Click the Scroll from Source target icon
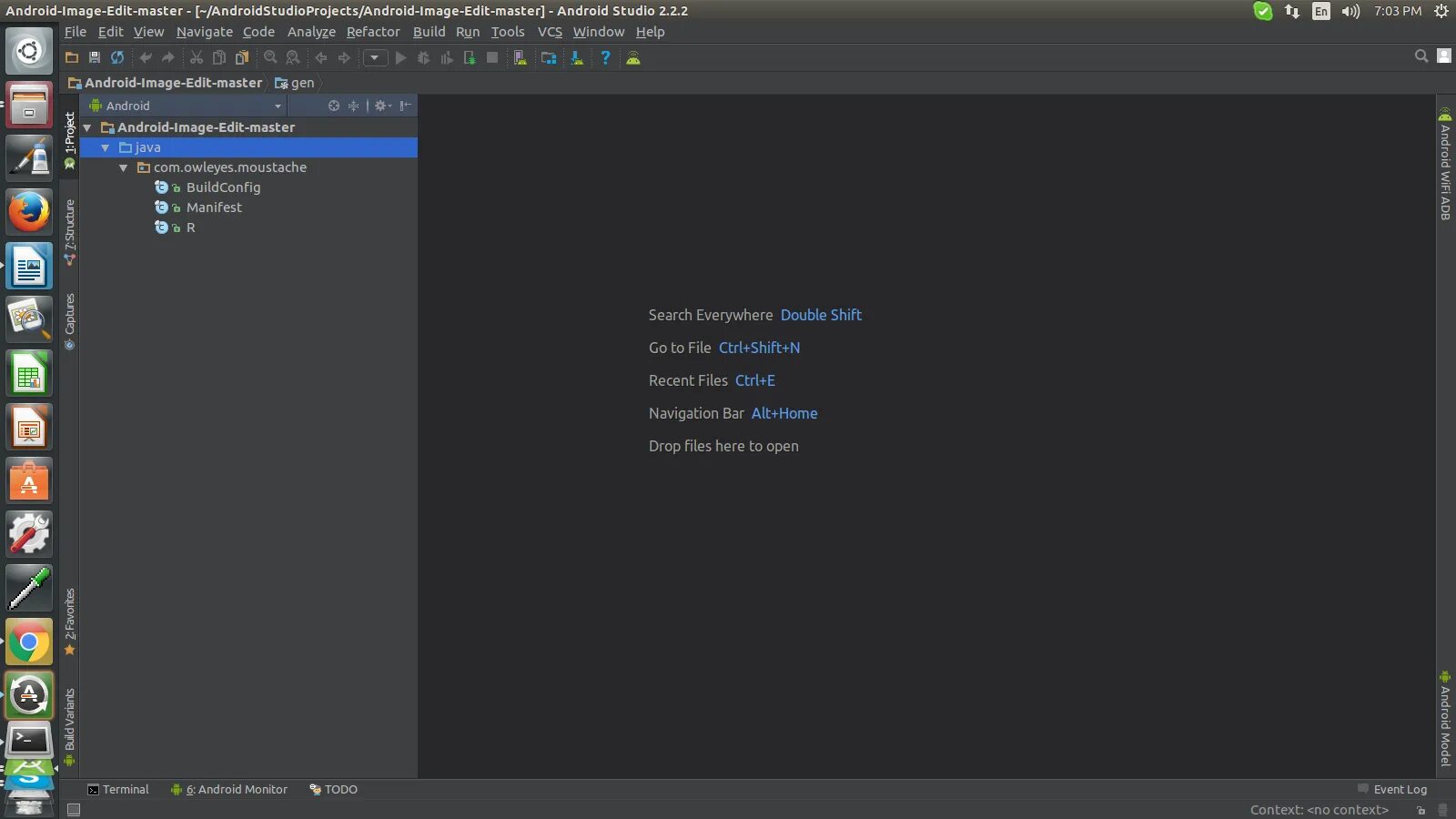The image size is (1456, 819). click(x=334, y=106)
